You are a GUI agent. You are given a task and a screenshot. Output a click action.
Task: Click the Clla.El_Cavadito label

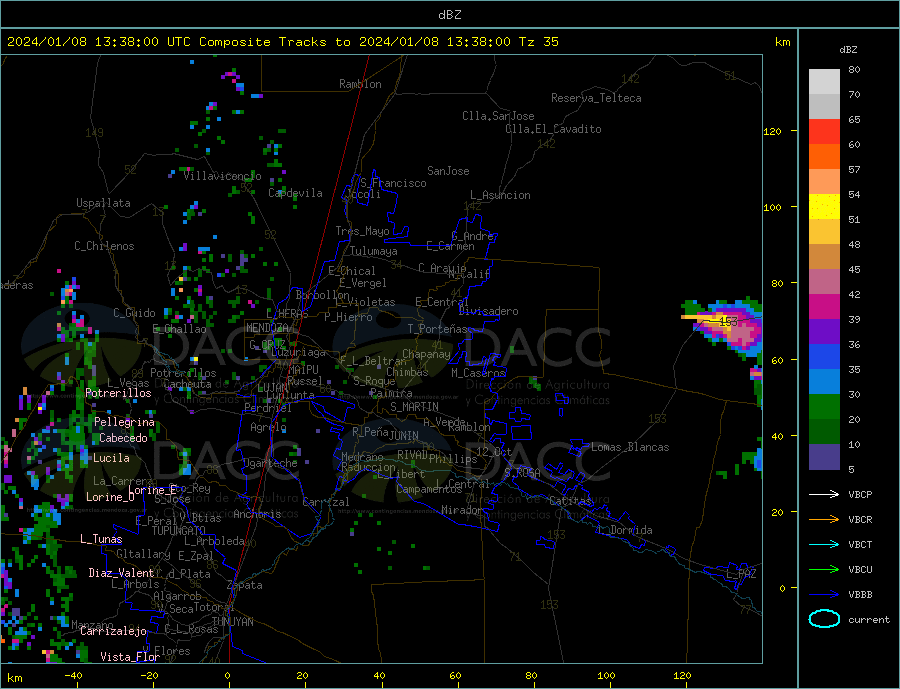click(x=553, y=129)
